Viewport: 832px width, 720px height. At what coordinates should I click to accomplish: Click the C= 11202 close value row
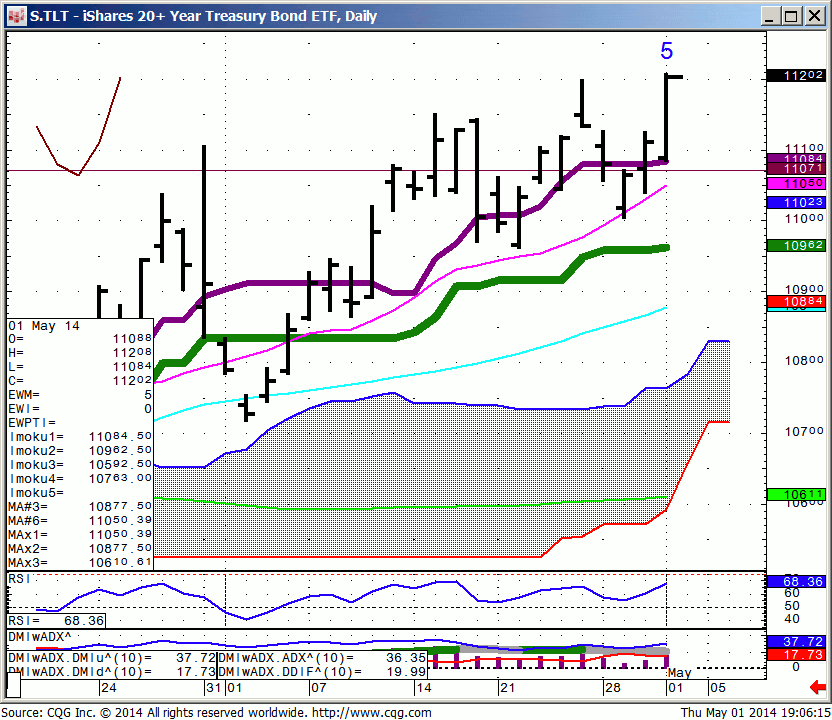click(x=80, y=380)
